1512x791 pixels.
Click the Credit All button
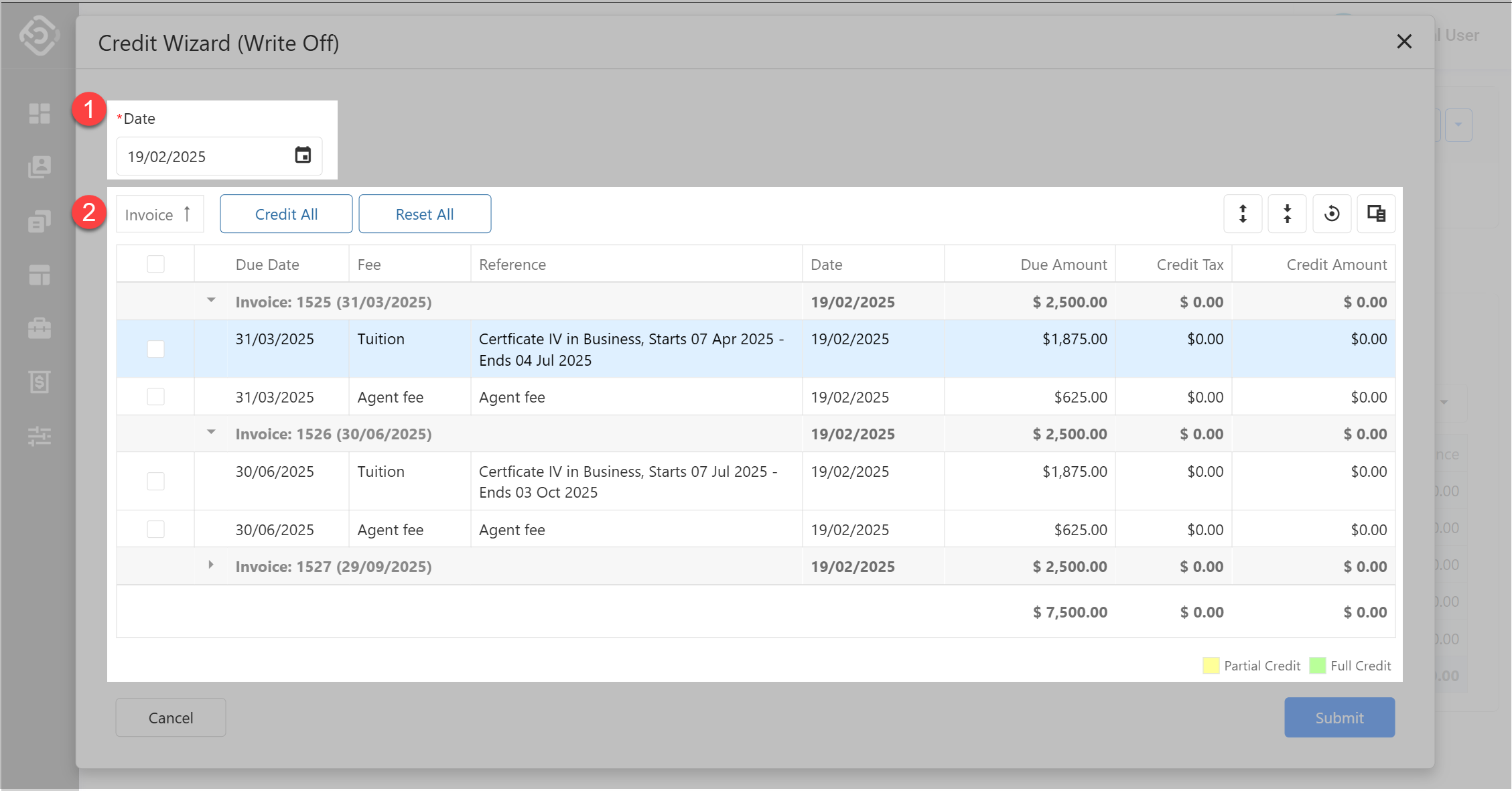pyautogui.click(x=286, y=214)
